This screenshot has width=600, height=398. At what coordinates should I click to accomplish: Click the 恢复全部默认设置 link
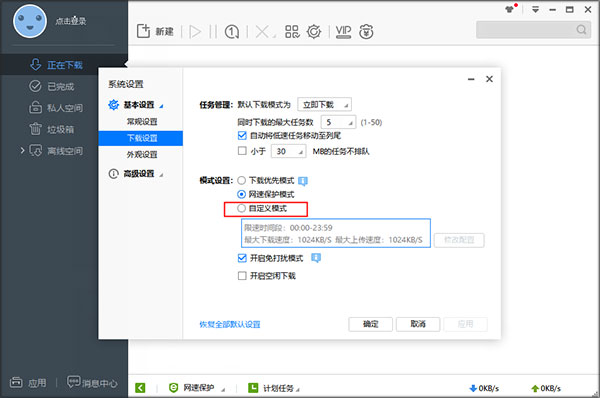230,325
